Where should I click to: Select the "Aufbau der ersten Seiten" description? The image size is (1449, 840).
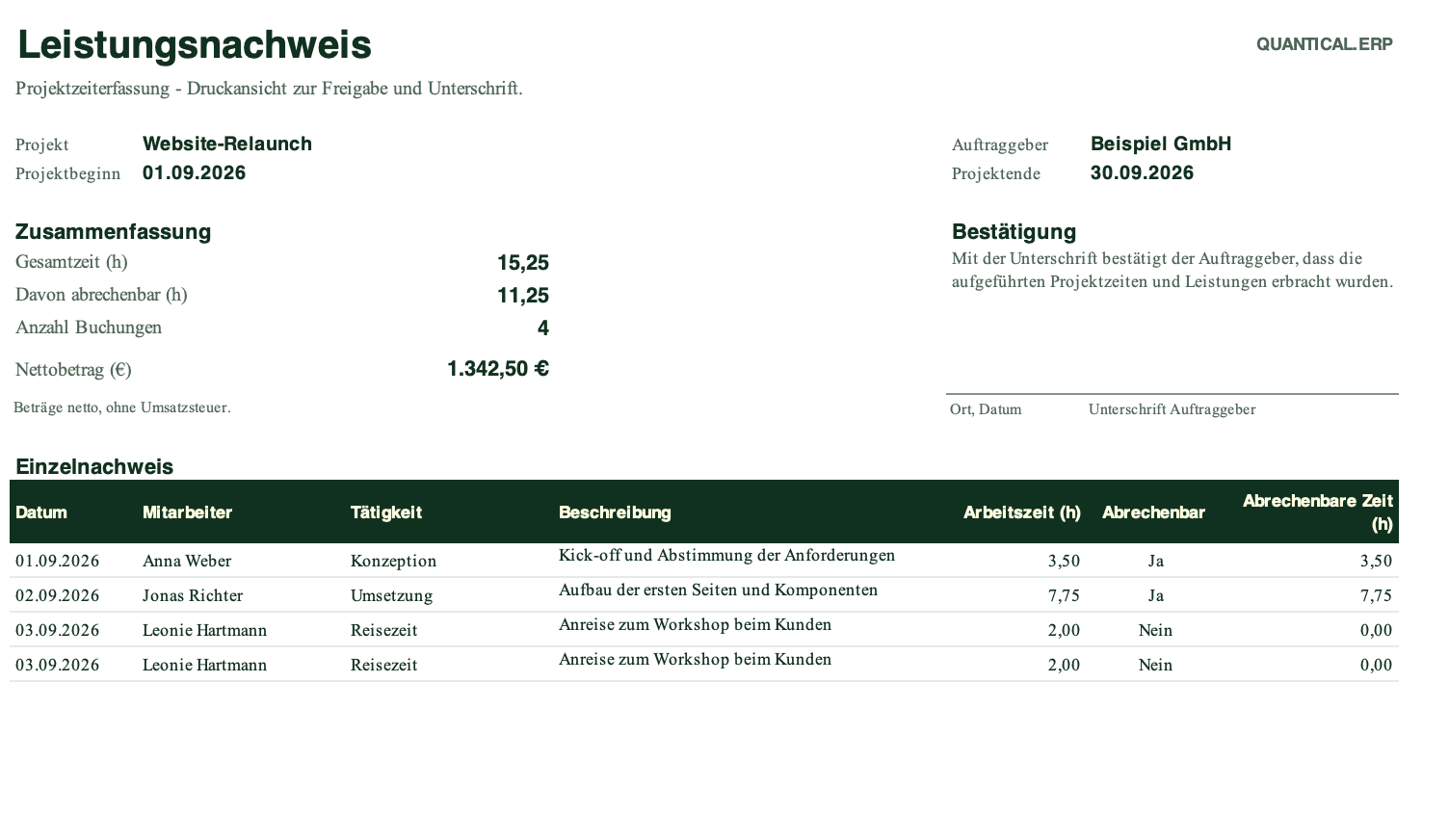click(718, 590)
